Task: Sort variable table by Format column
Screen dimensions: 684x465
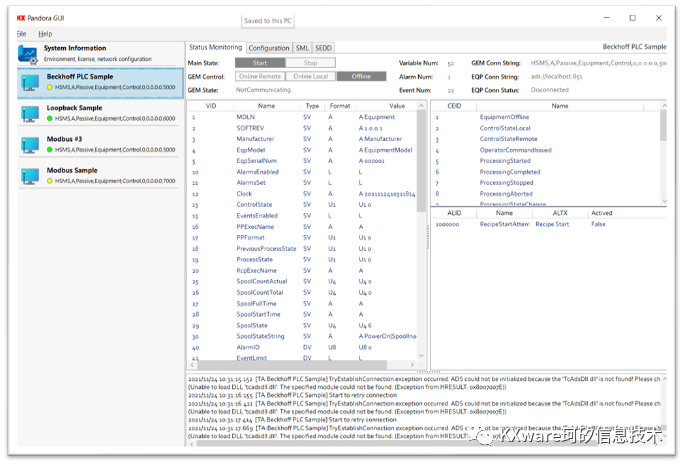Action: pyautogui.click(x=340, y=106)
